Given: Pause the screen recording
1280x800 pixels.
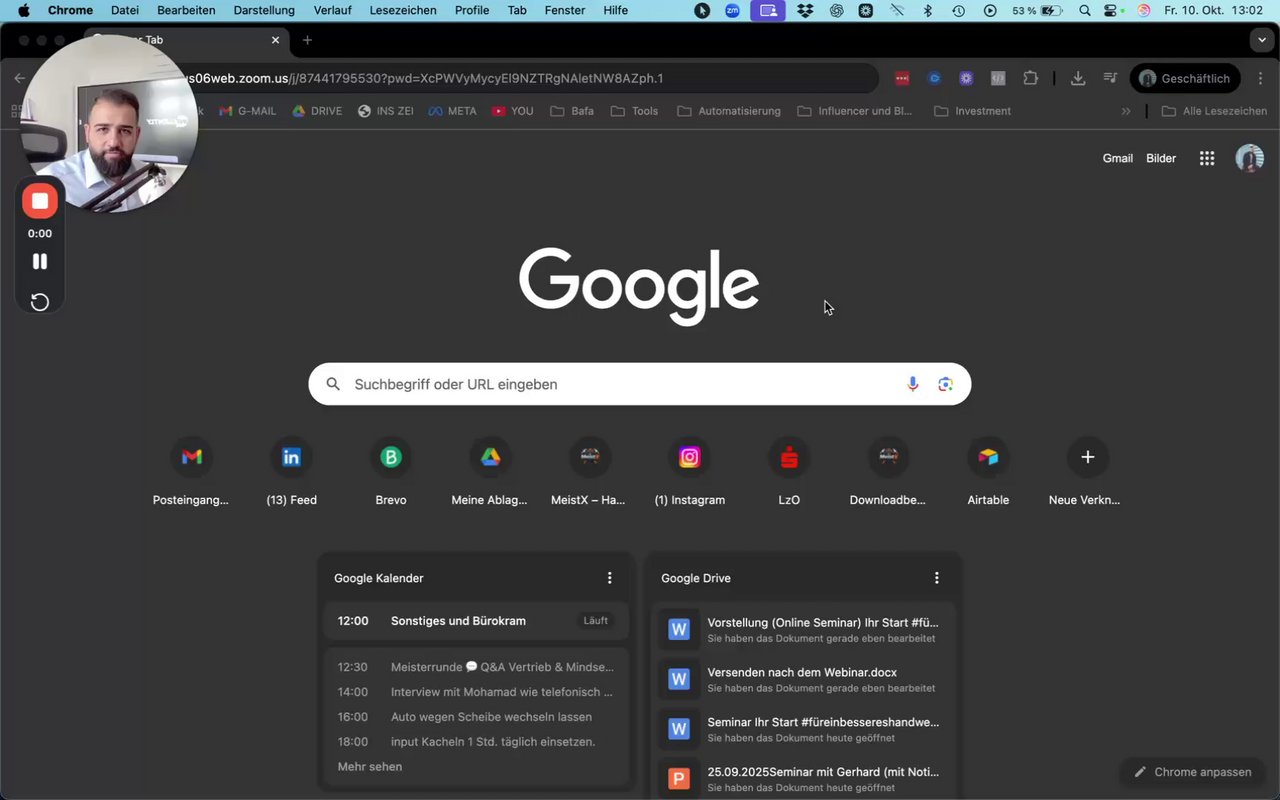Looking at the screenshot, I should (40, 261).
